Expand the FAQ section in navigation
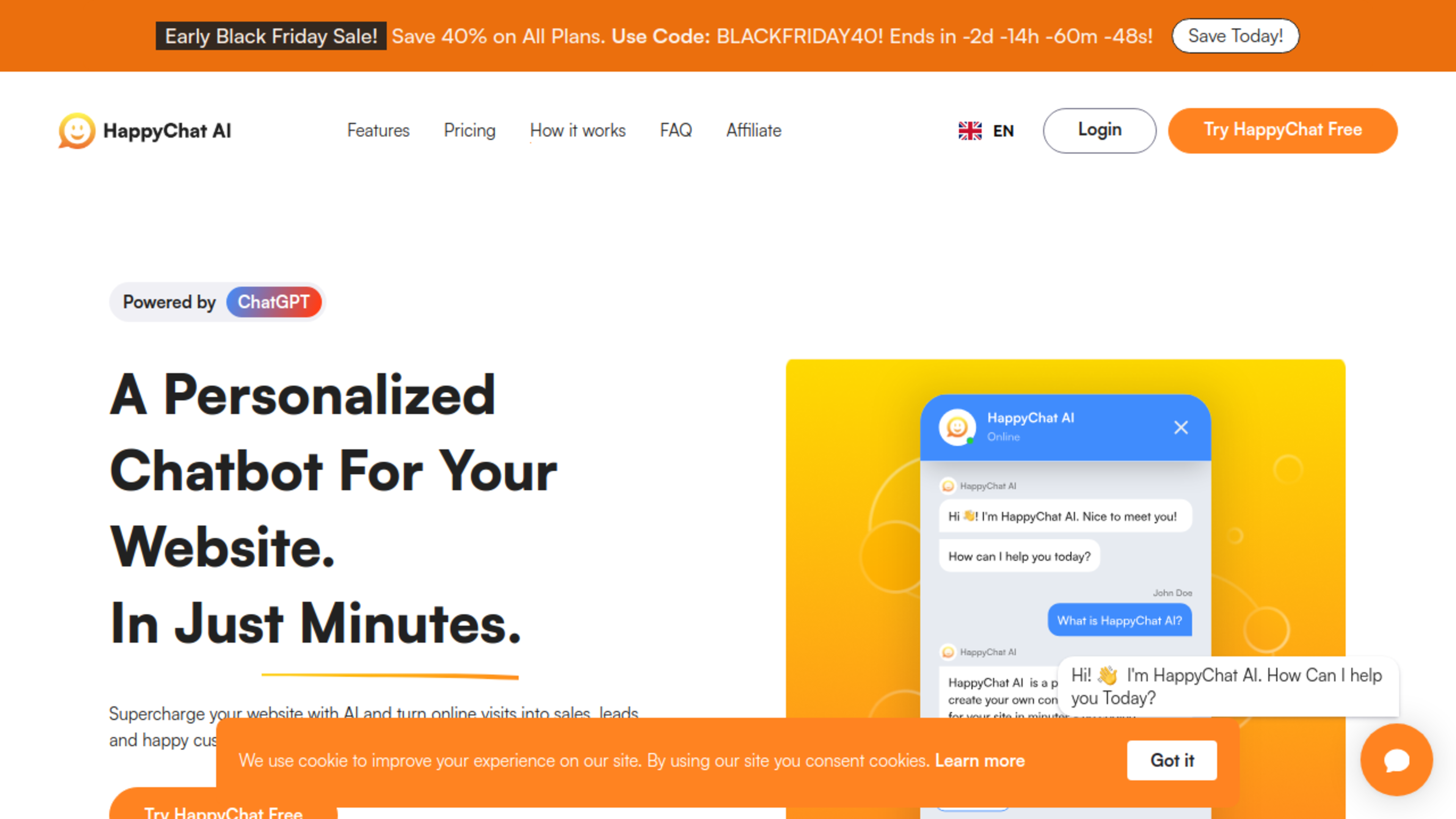Screen dimensions: 1456x819 677,130
